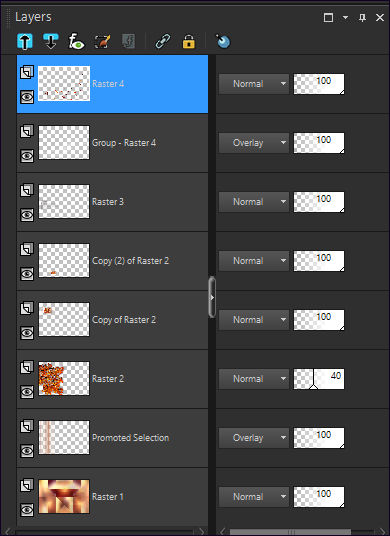Select the Raster 3 layer
The width and height of the screenshot is (390, 536).
(x=112, y=202)
